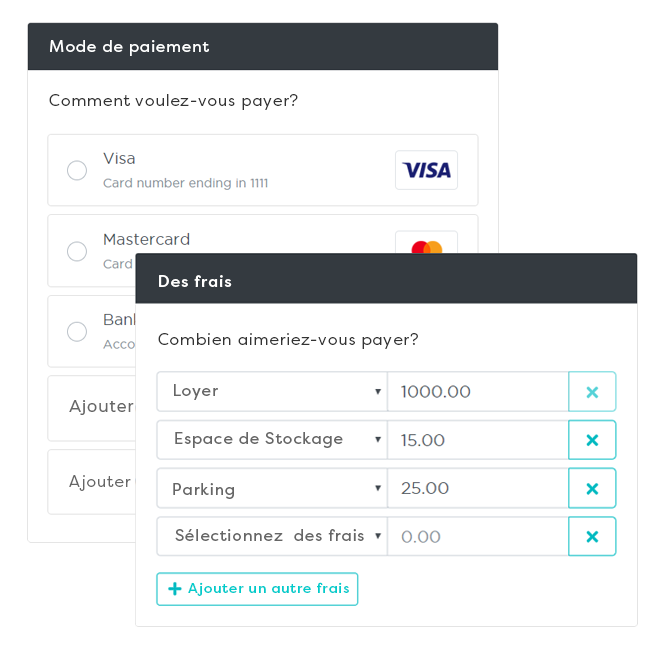Remove the Parking fee row

tap(592, 489)
